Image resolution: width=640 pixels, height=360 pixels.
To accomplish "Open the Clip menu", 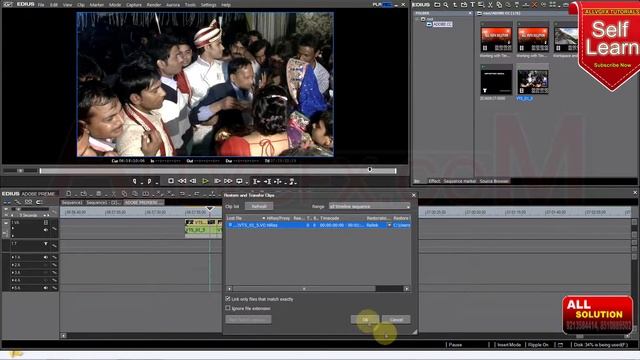I will point(81,5).
